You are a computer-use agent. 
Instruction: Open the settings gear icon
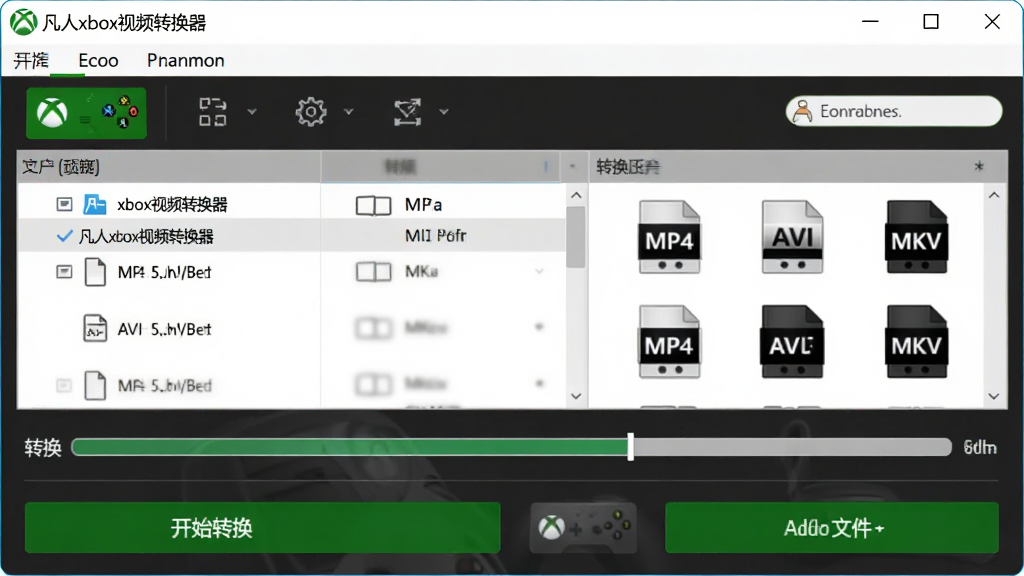[311, 112]
